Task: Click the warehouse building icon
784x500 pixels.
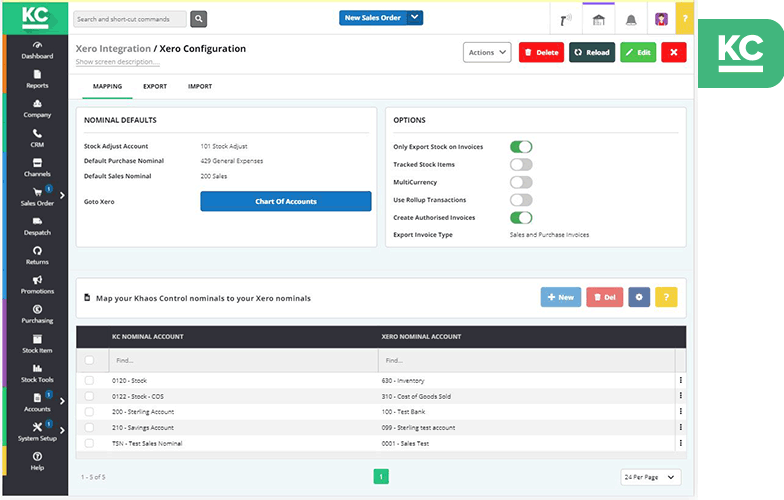Action: [x=598, y=20]
